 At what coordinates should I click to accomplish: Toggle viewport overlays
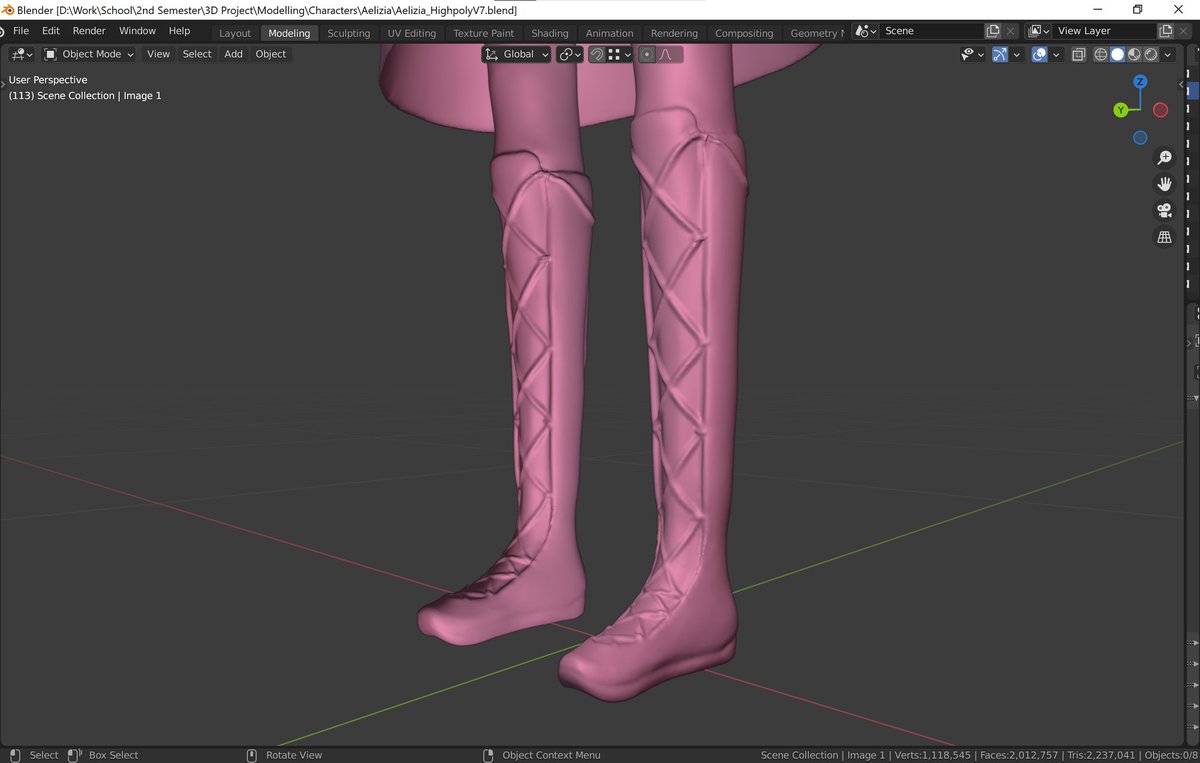click(1040, 54)
